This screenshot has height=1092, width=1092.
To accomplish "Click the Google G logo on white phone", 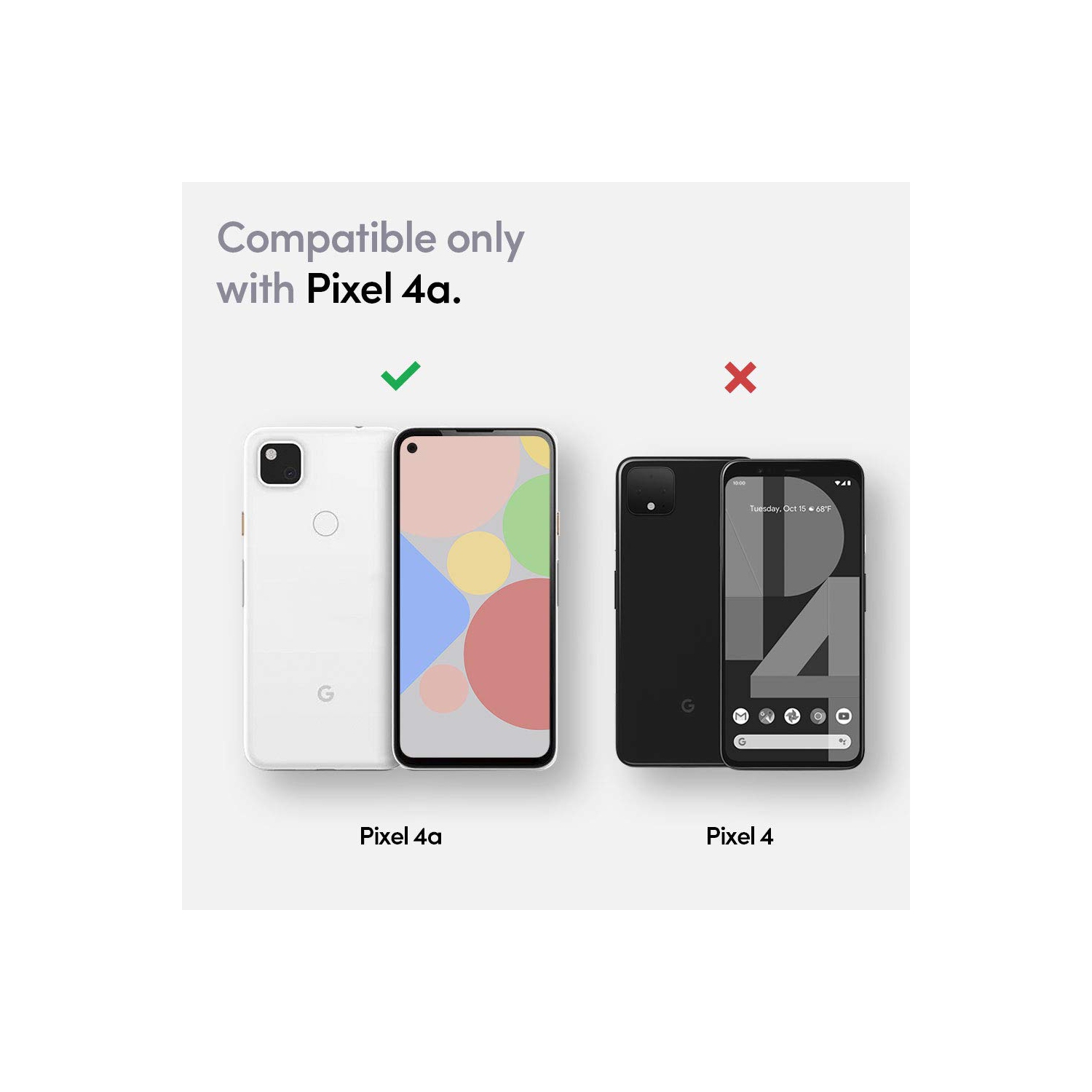I will point(325,694).
